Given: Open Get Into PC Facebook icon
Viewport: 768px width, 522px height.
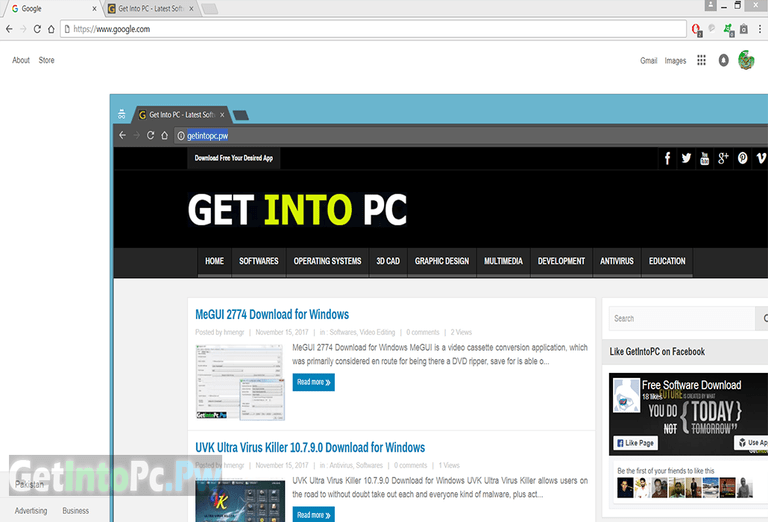Looking at the screenshot, I should click(667, 158).
